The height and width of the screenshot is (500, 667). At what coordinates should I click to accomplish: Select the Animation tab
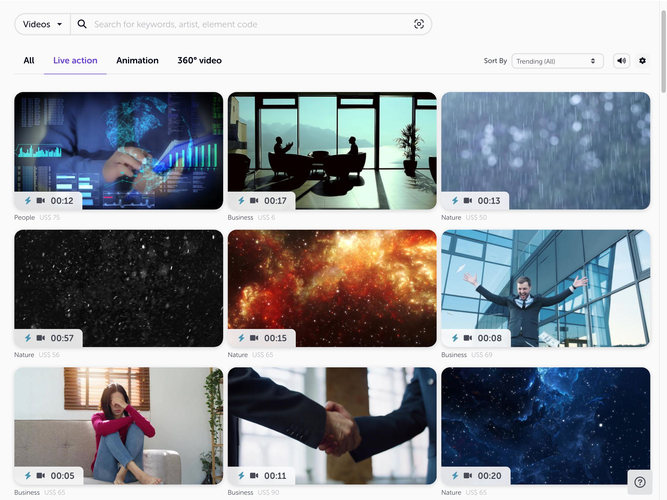[137, 61]
